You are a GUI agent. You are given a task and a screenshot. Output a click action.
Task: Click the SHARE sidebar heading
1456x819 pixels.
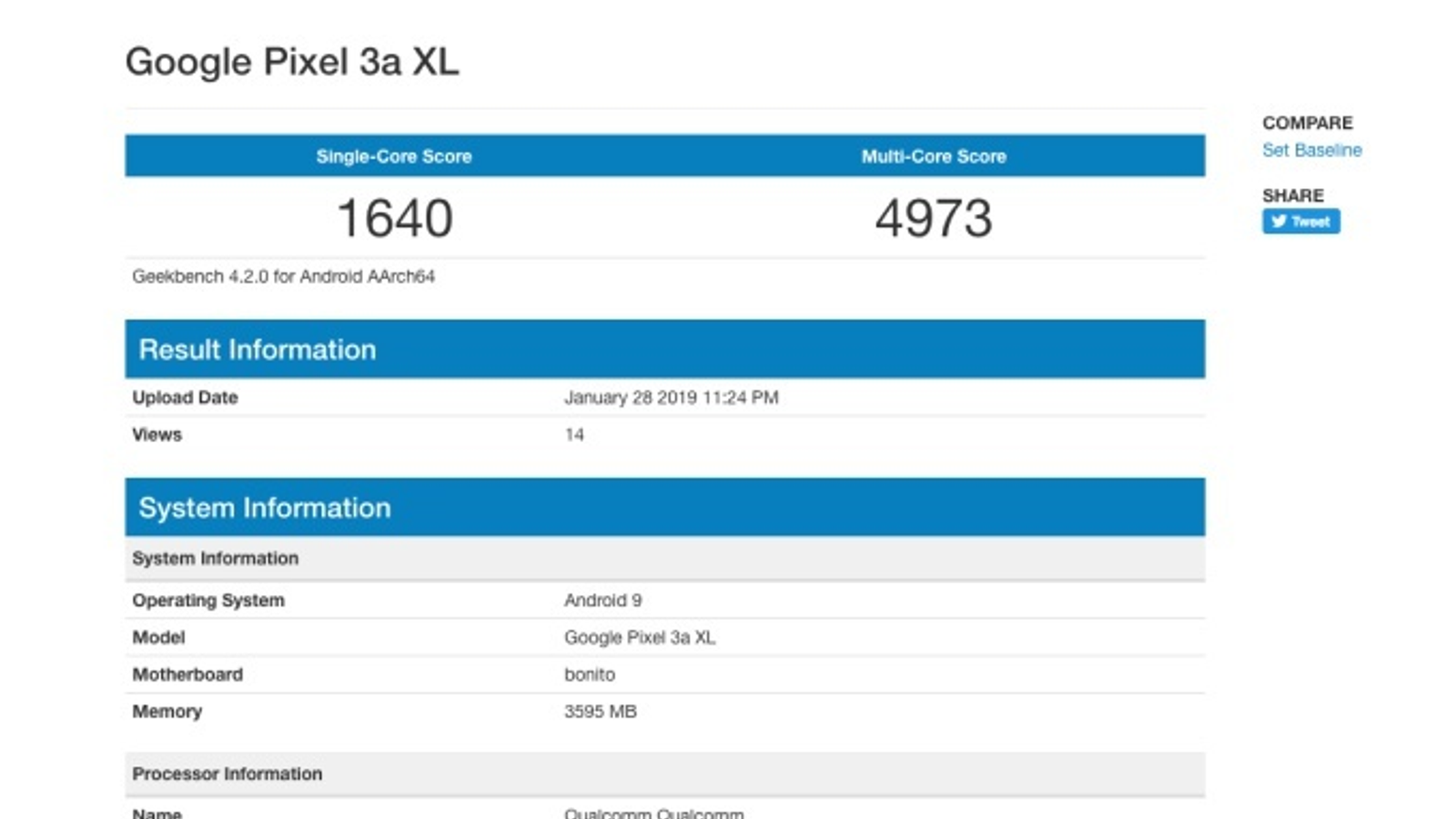(x=1293, y=196)
